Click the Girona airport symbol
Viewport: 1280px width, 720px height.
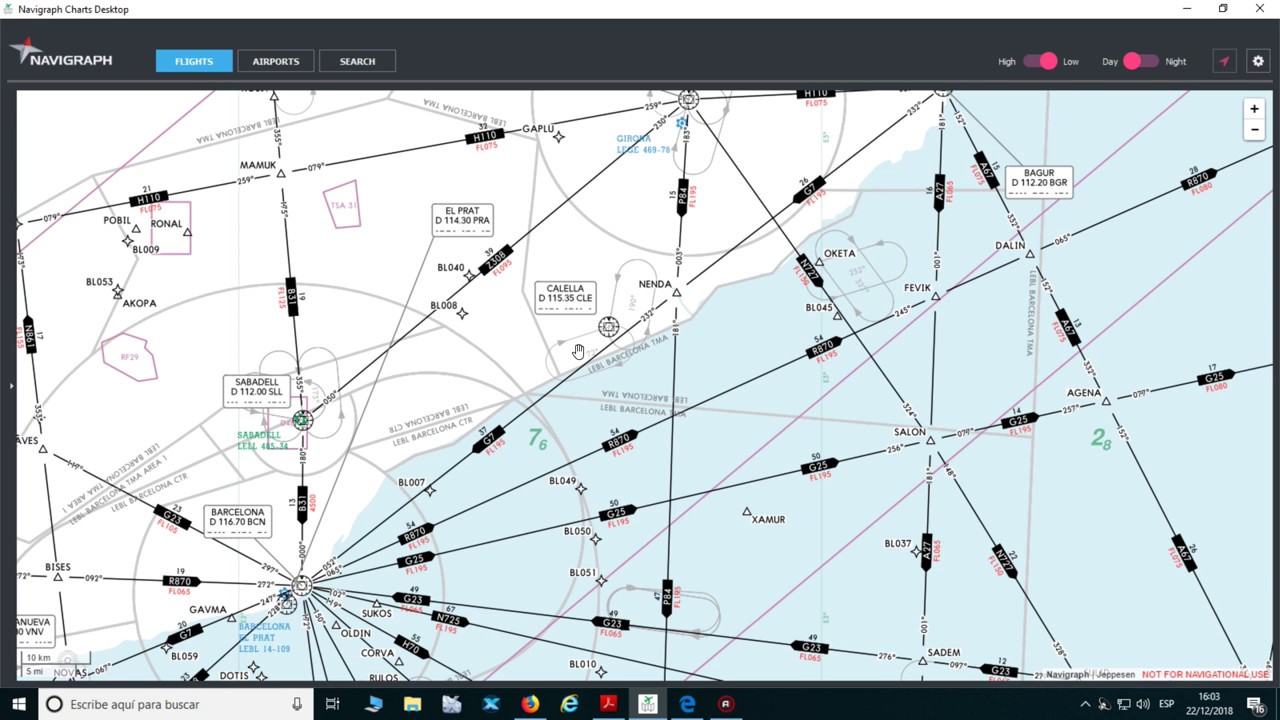[x=682, y=123]
